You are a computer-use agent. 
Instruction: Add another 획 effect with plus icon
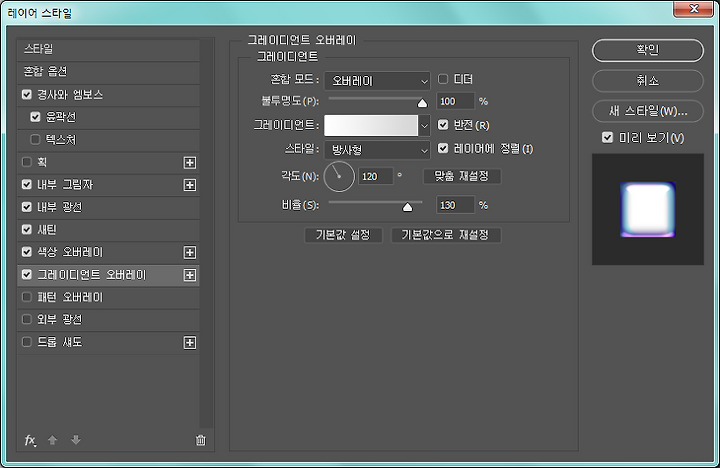point(190,163)
